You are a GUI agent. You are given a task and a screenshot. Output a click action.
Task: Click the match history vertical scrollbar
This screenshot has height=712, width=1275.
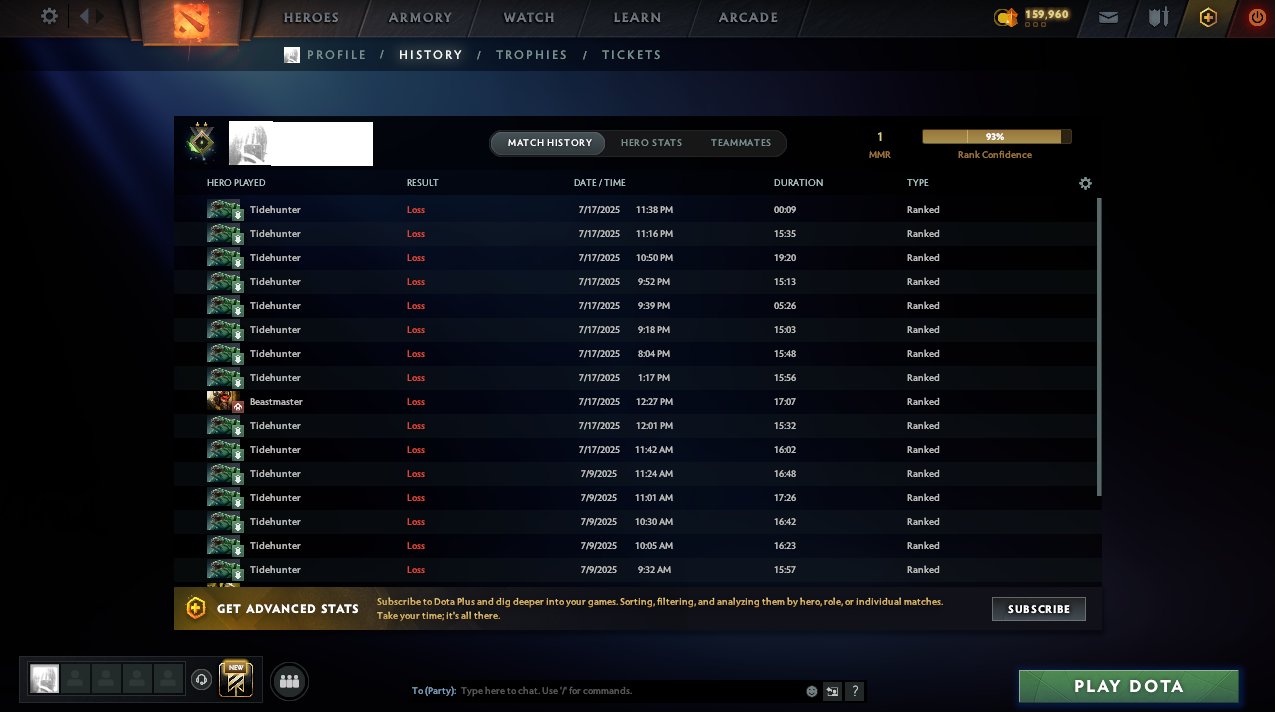pos(1099,346)
